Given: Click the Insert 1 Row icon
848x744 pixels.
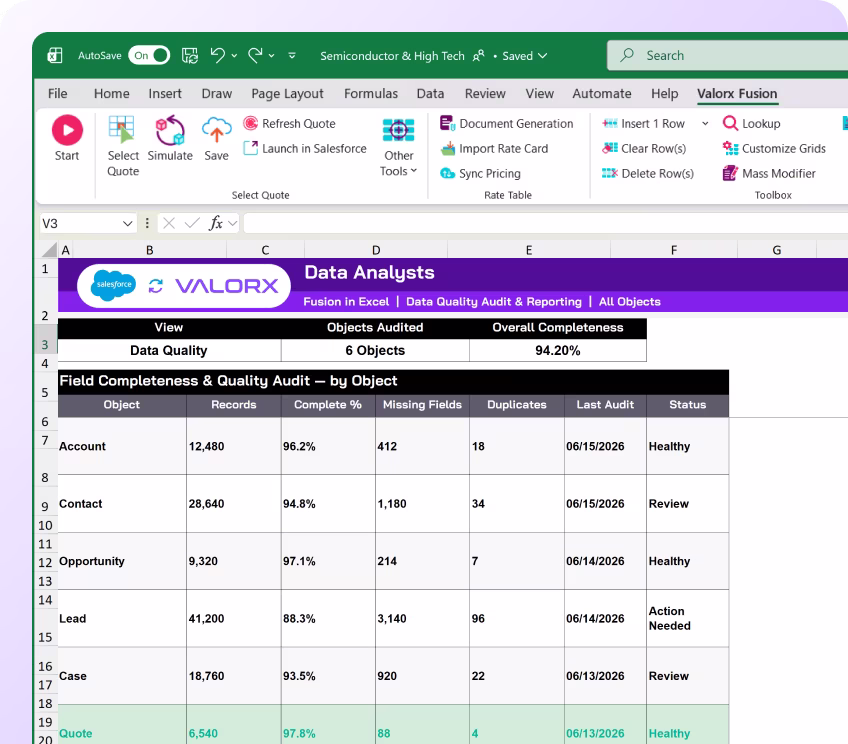Looking at the screenshot, I should point(610,123).
